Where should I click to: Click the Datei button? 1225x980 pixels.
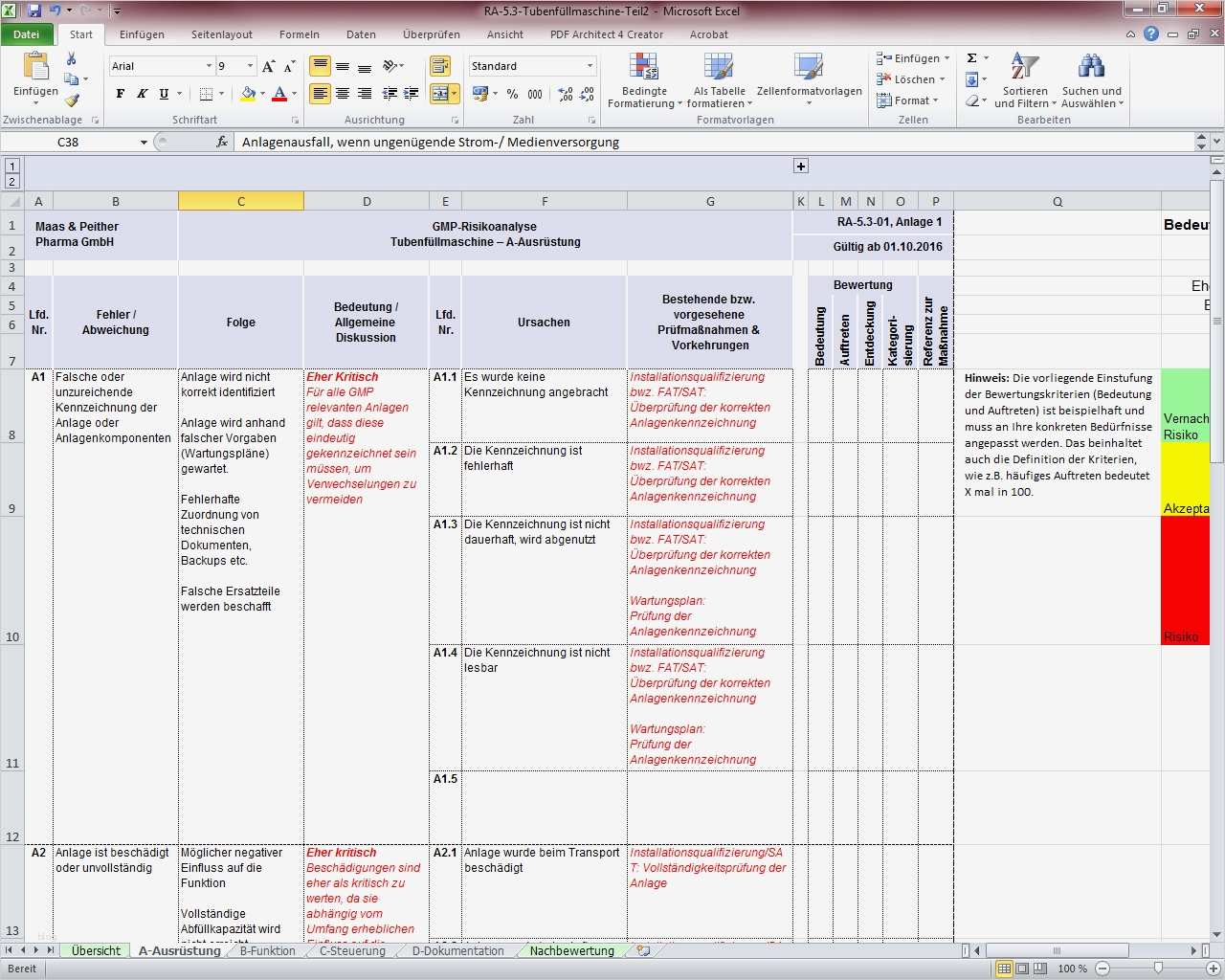(x=27, y=34)
